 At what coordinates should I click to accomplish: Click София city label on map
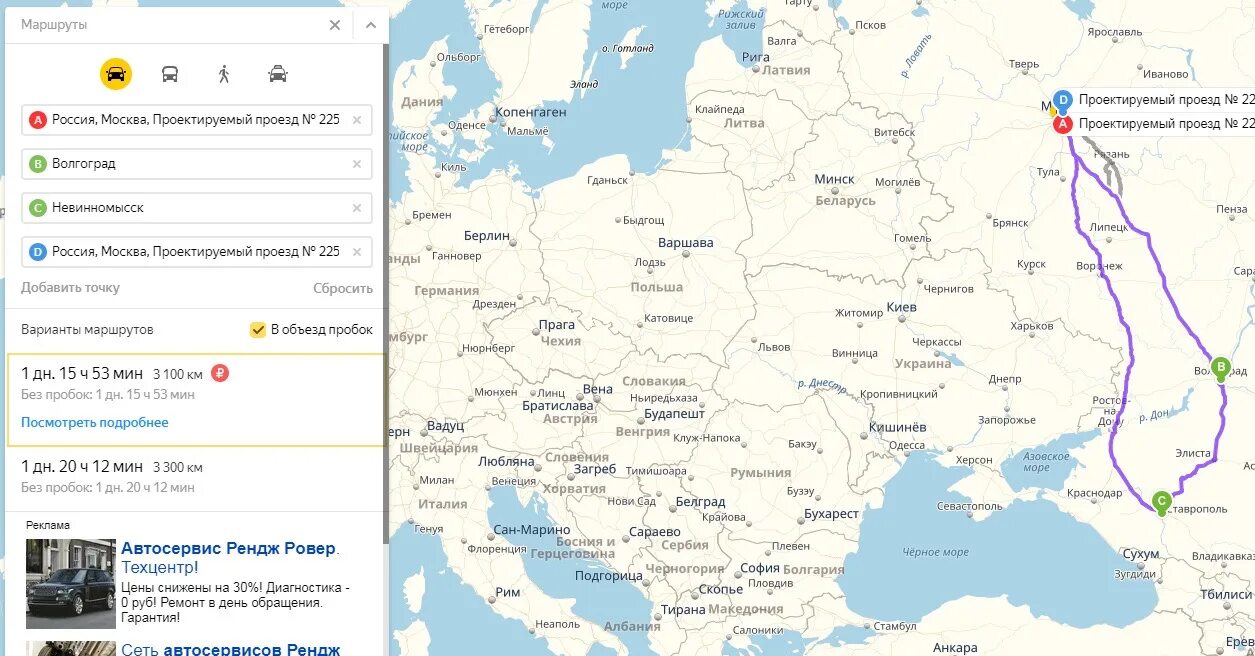point(760,568)
